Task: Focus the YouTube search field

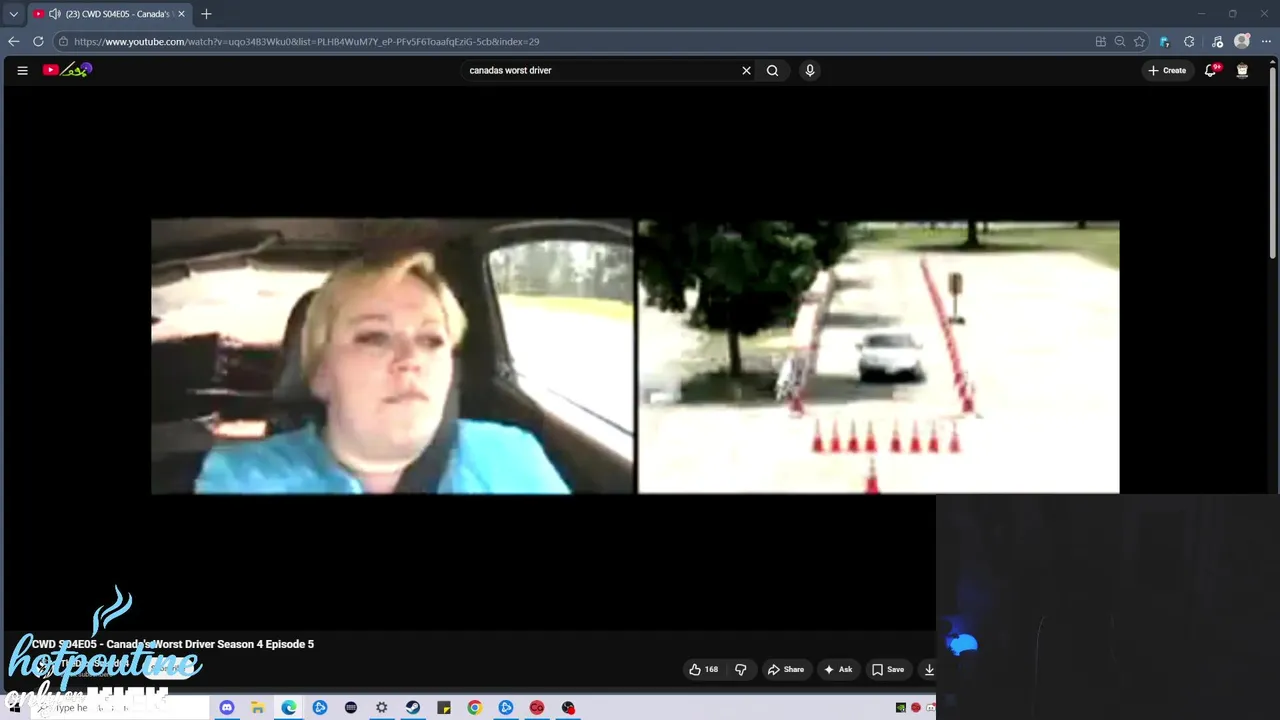Action: click(600, 70)
